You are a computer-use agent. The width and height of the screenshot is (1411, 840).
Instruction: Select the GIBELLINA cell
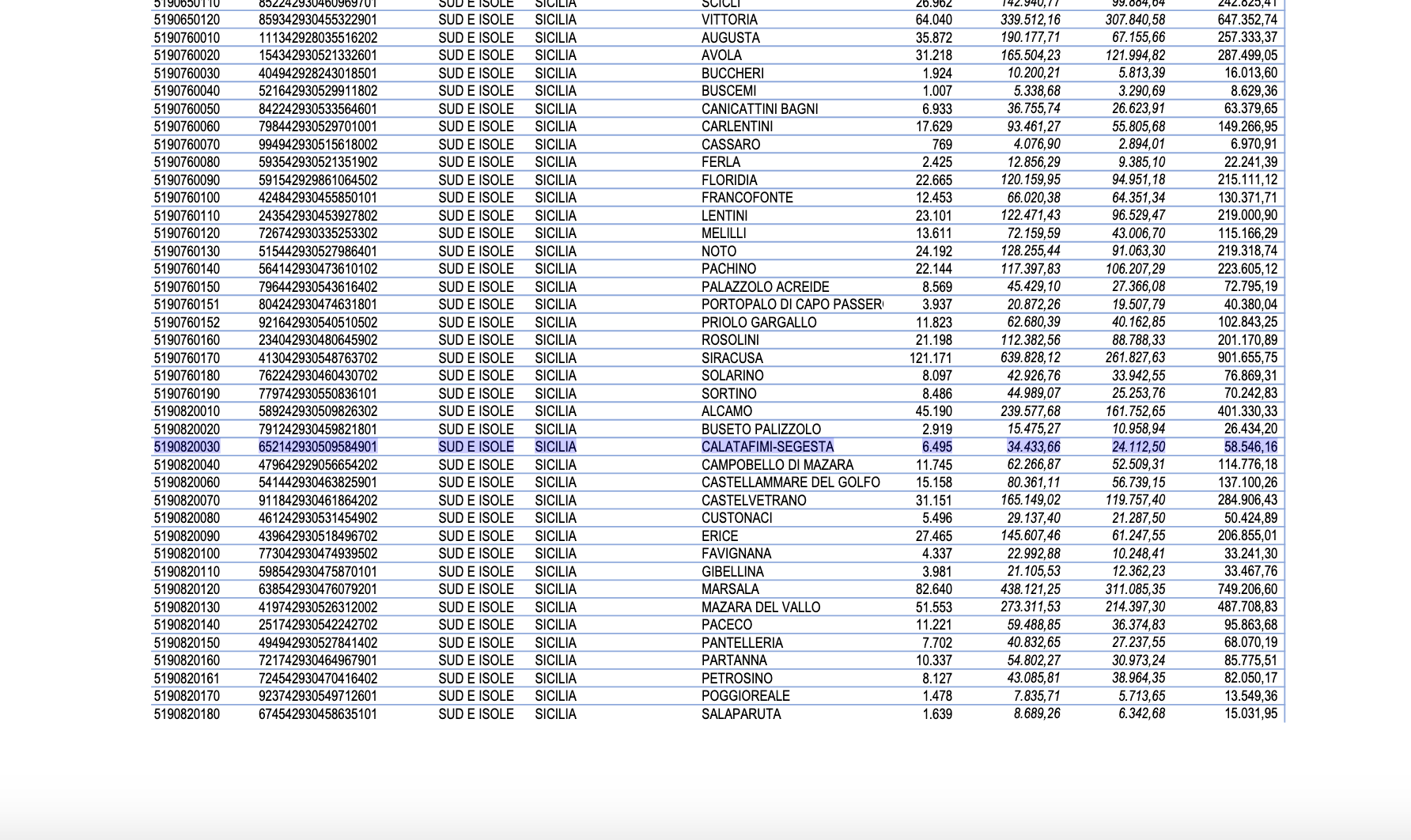[732, 572]
